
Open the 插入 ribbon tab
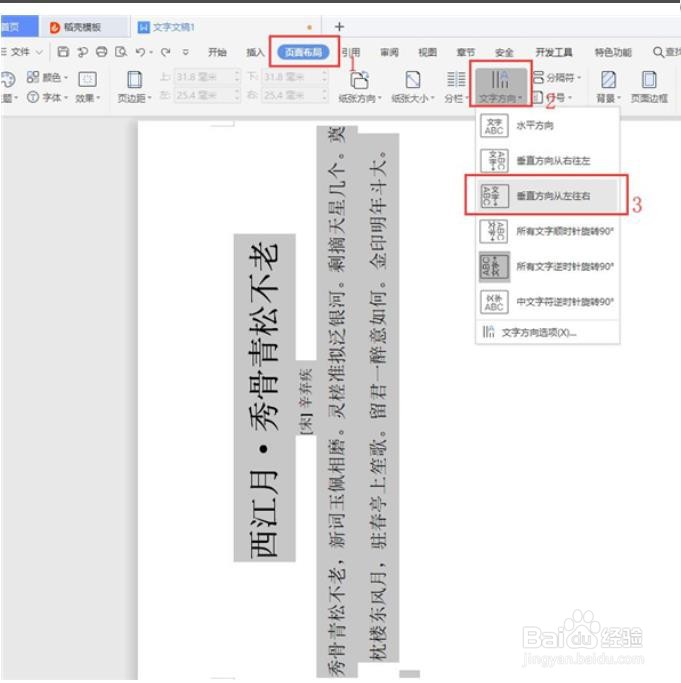point(255,52)
